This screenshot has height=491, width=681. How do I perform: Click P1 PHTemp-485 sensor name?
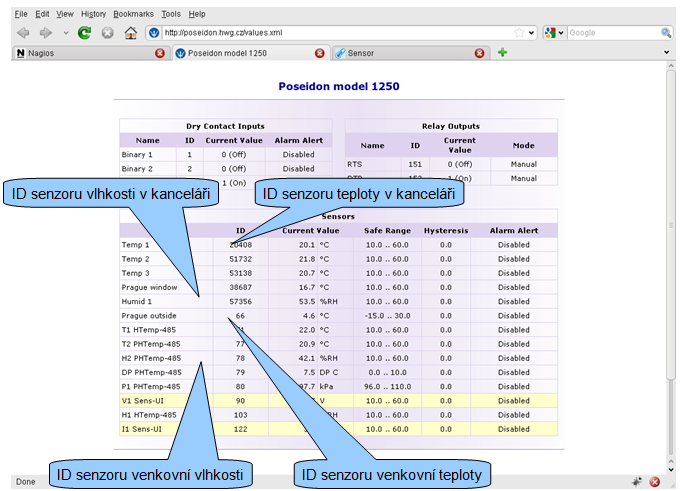pos(151,386)
